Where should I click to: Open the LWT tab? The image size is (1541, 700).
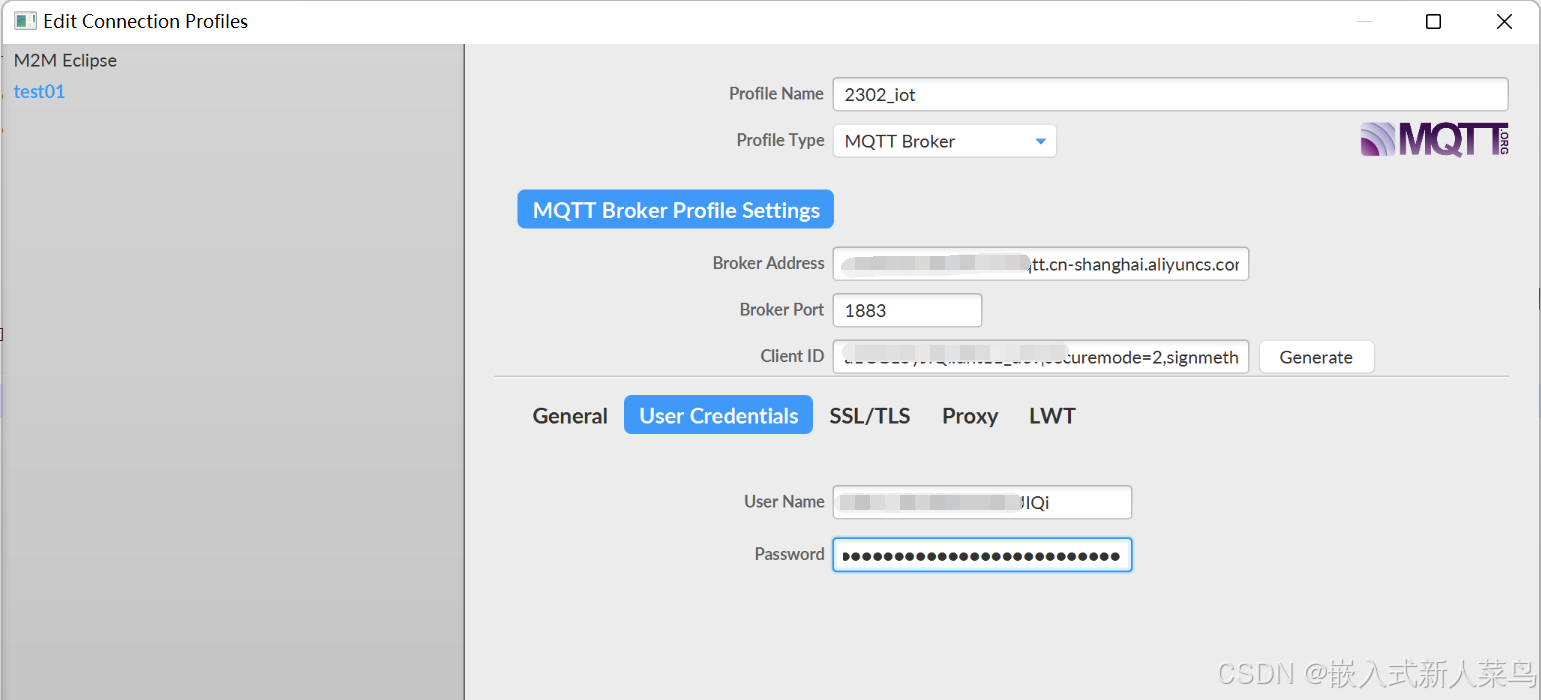coord(1051,415)
